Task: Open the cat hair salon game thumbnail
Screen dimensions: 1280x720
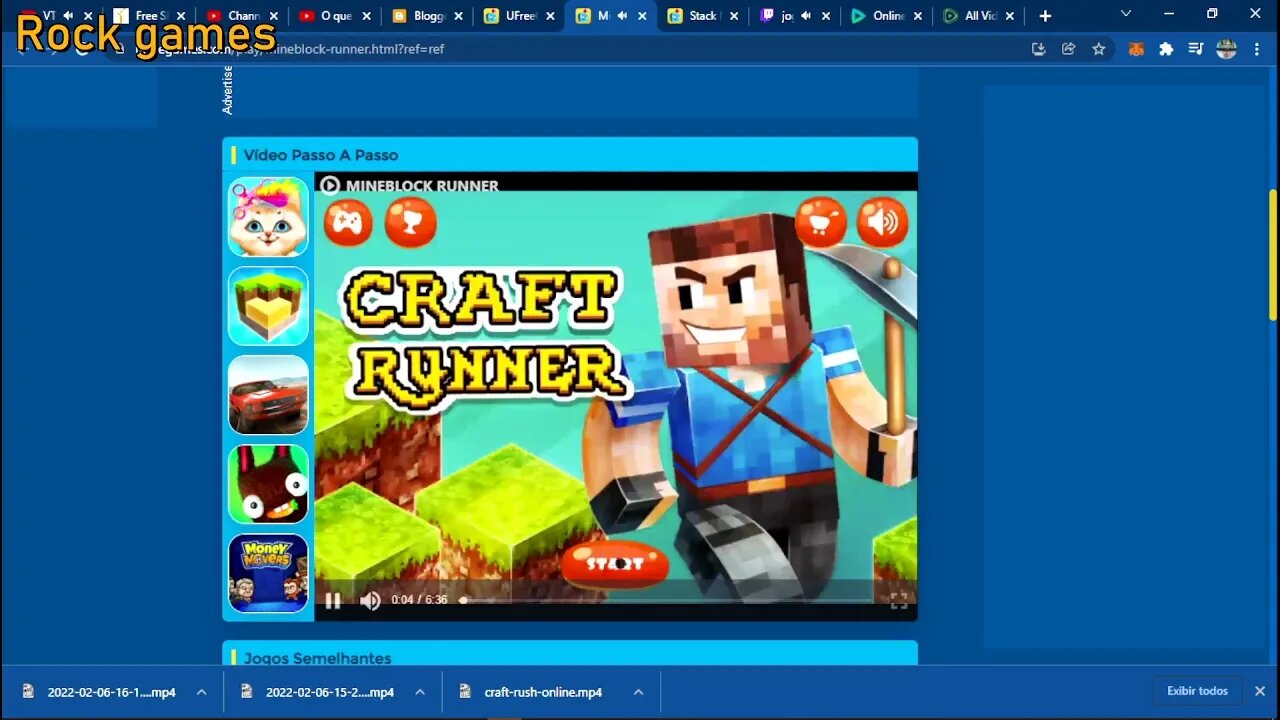Action: coord(268,217)
